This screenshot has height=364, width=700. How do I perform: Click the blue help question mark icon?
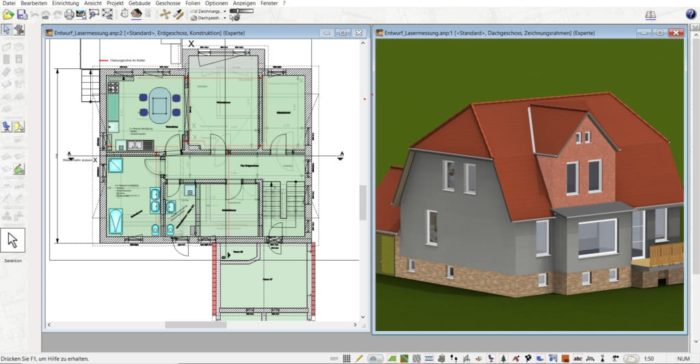691,14
